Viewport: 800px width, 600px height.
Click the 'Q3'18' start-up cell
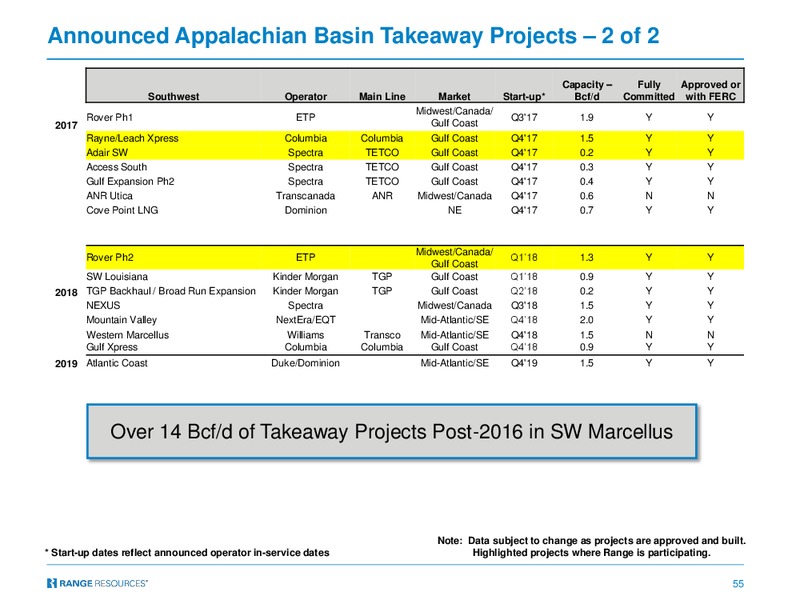524,305
